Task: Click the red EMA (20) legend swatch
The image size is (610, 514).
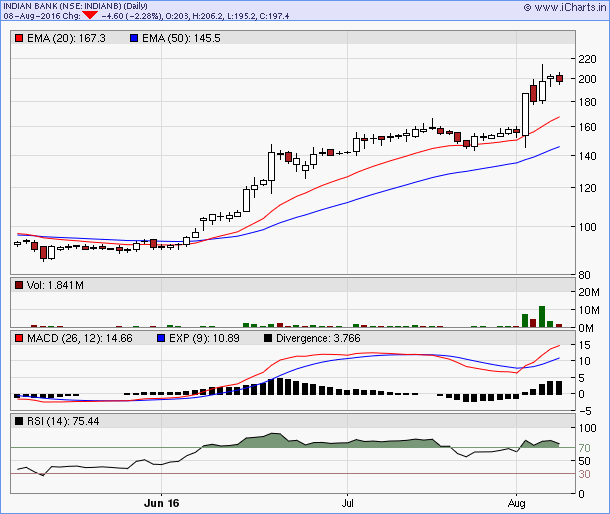Action: pyautogui.click(x=19, y=38)
